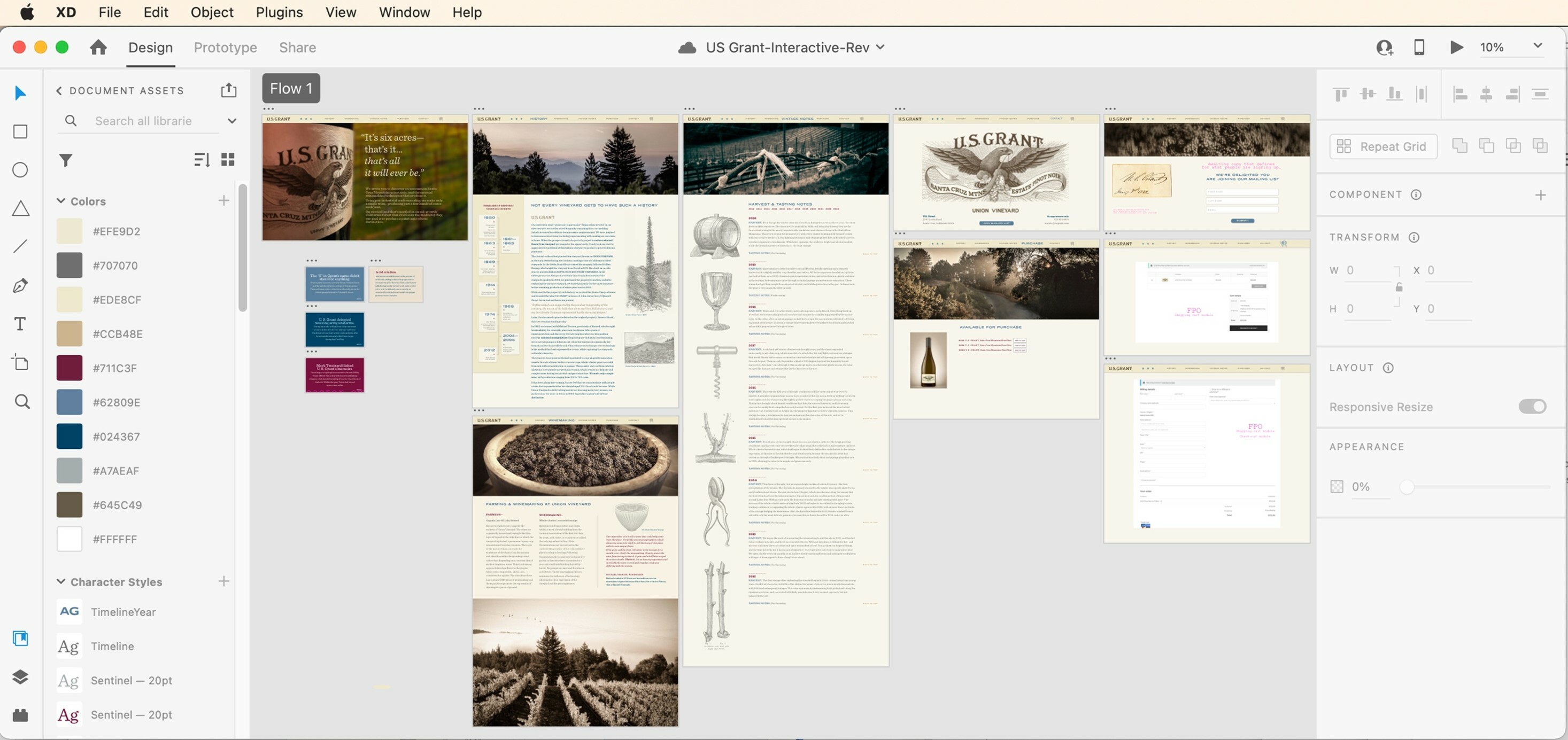Viewport: 1568px width, 740px height.
Task: Open the US Grant-Interactive-Rev document dropdown
Action: 880,47
